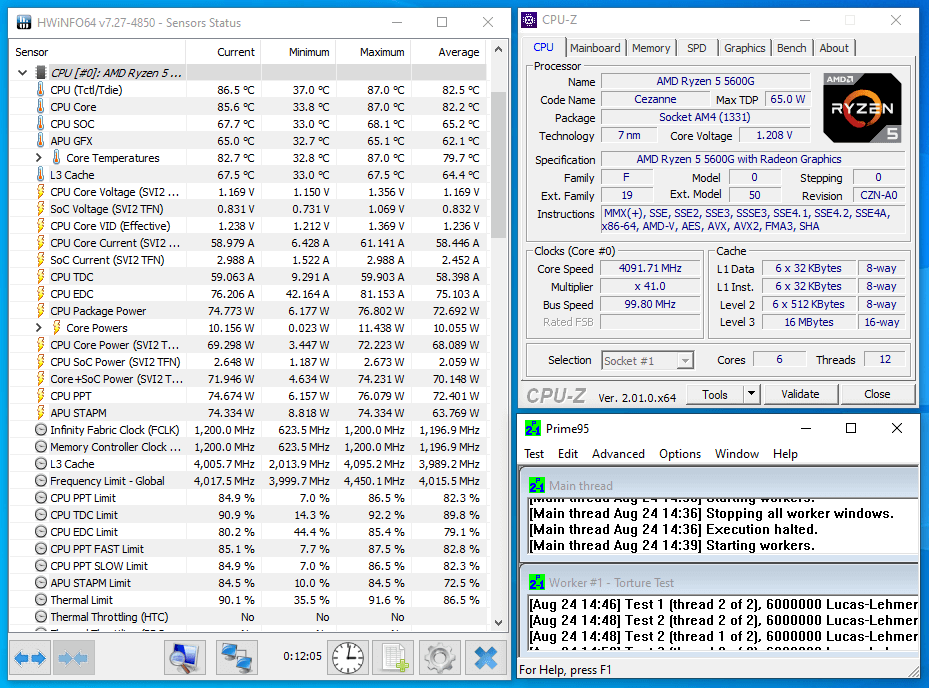Open the Window menu in Prime95
The height and width of the screenshot is (688, 929).
point(736,454)
